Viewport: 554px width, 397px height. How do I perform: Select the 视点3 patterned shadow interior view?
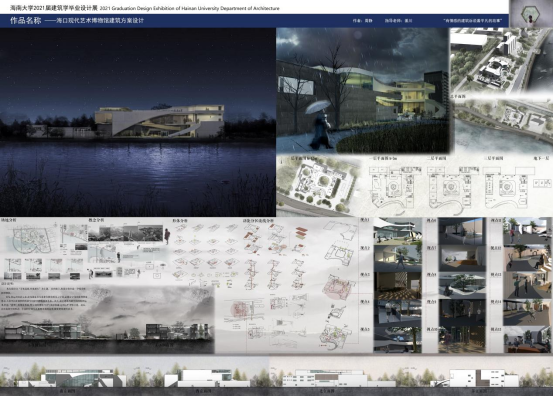pos(398,285)
